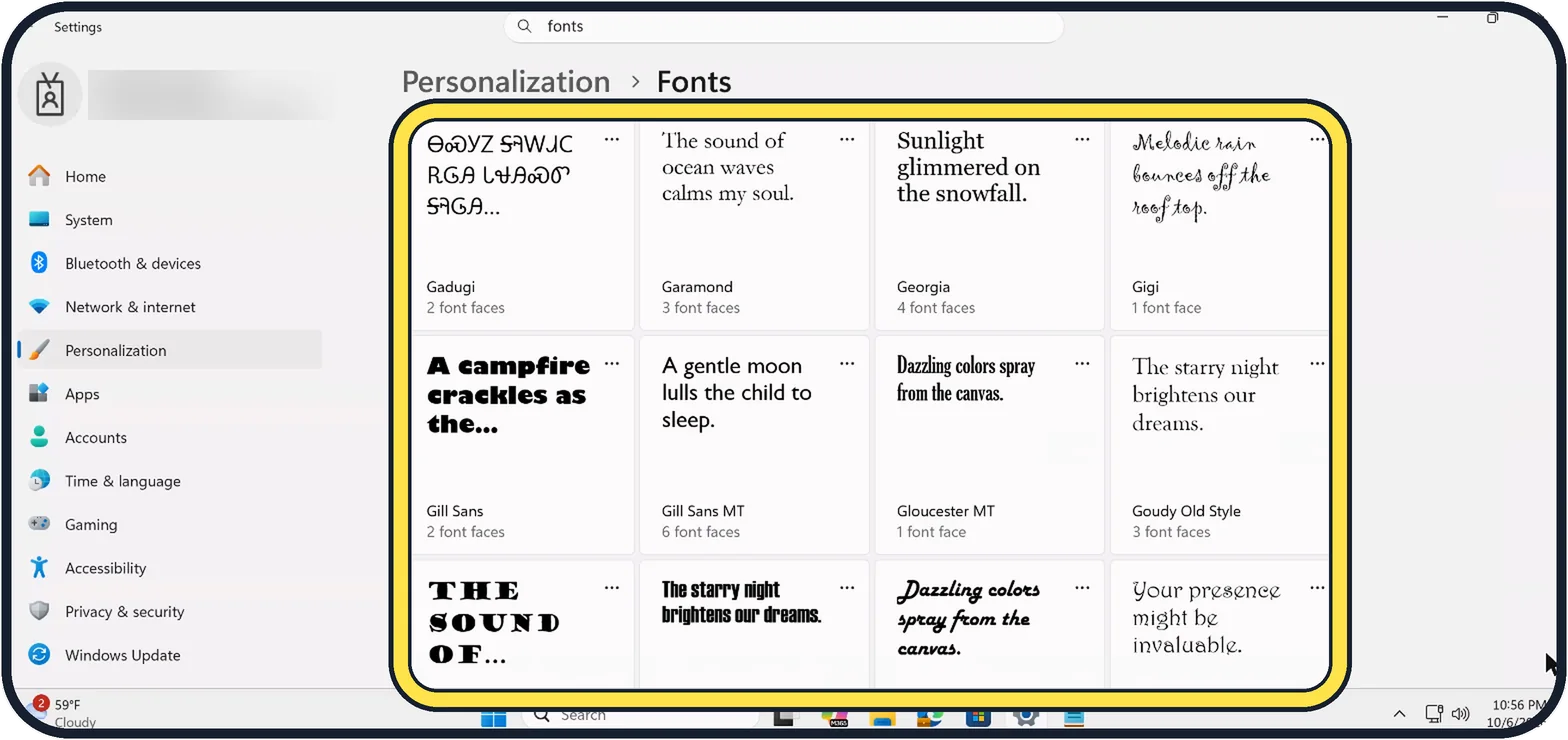Click the magnifier icon in settings search
This screenshot has width=1568, height=740.
coord(525,27)
